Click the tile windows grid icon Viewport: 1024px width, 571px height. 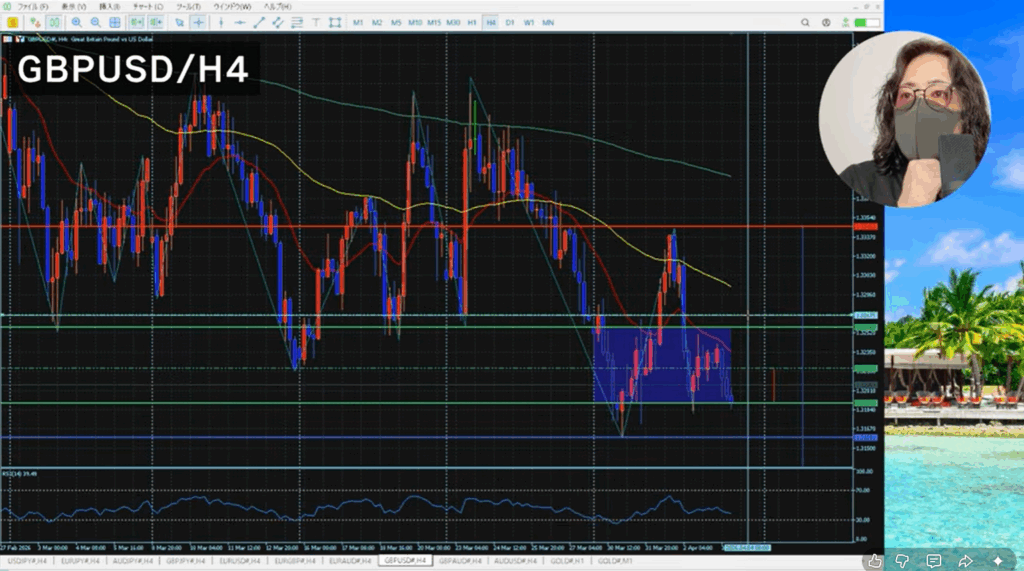[116, 21]
